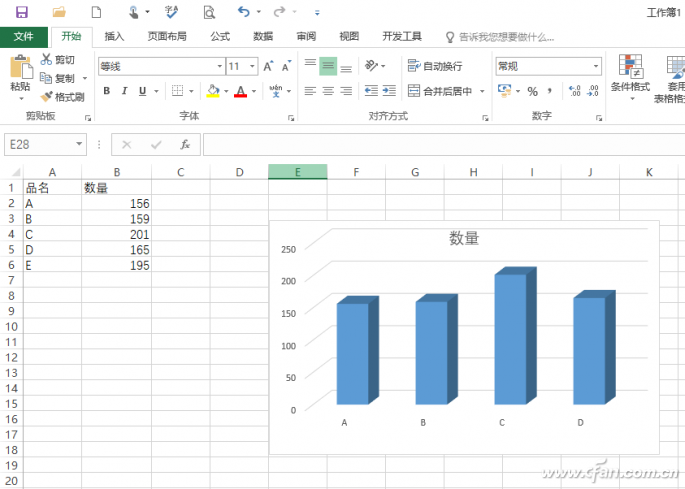
Task: Expand the borders dropdown arrow
Action: pyautogui.click(x=191, y=91)
